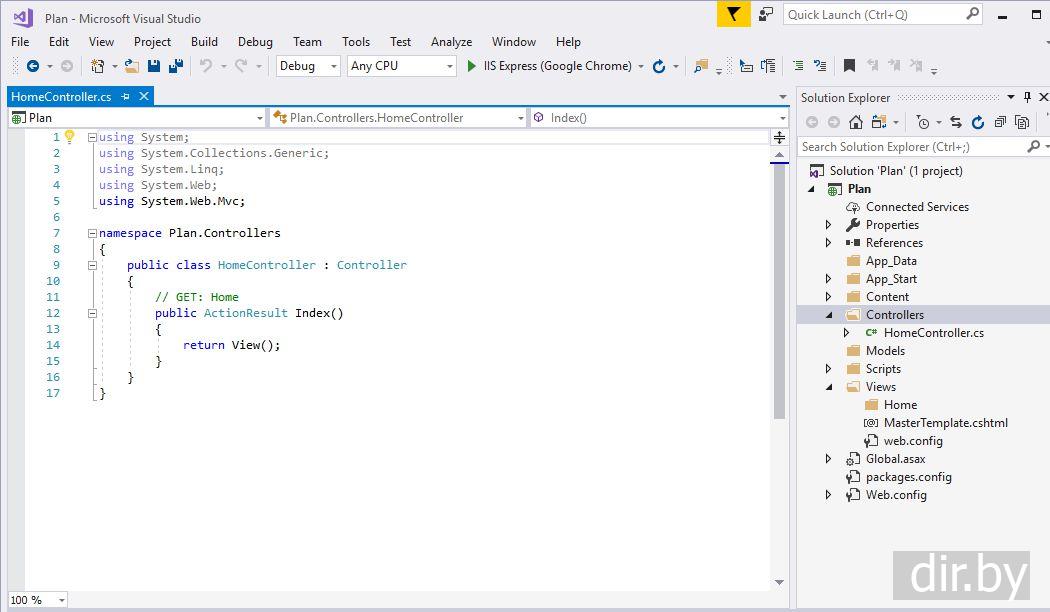Click Home icon in Solution Explorer
The height and width of the screenshot is (612, 1050).
point(855,122)
